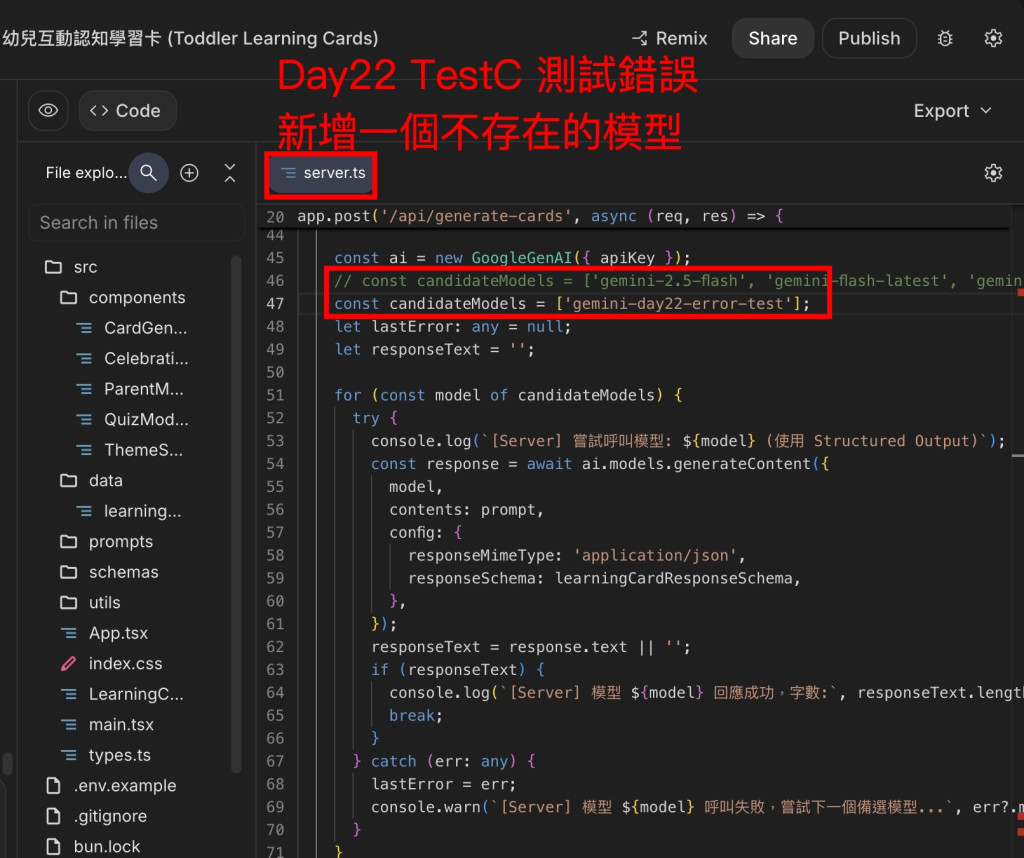Switch to Code view
Screen dimensions: 1024x858
tap(127, 110)
